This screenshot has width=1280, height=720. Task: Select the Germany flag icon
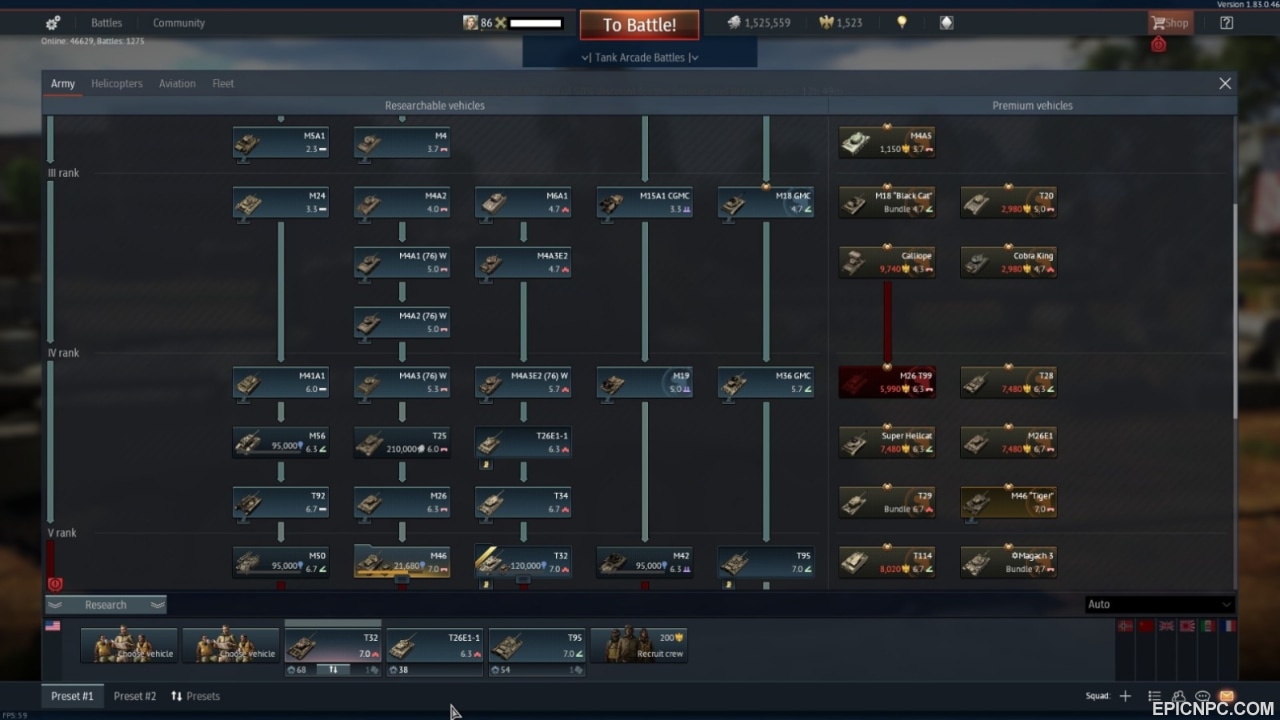[x=1124, y=626]
